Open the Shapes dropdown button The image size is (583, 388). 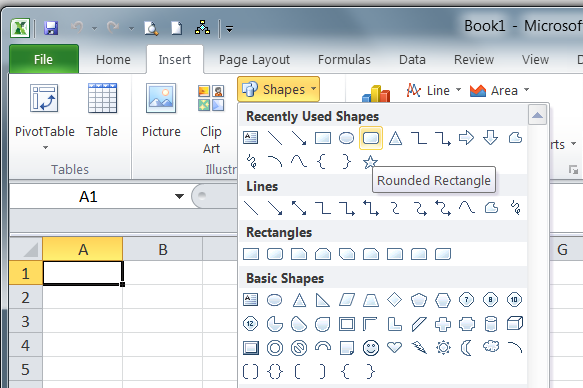[278, 89]
